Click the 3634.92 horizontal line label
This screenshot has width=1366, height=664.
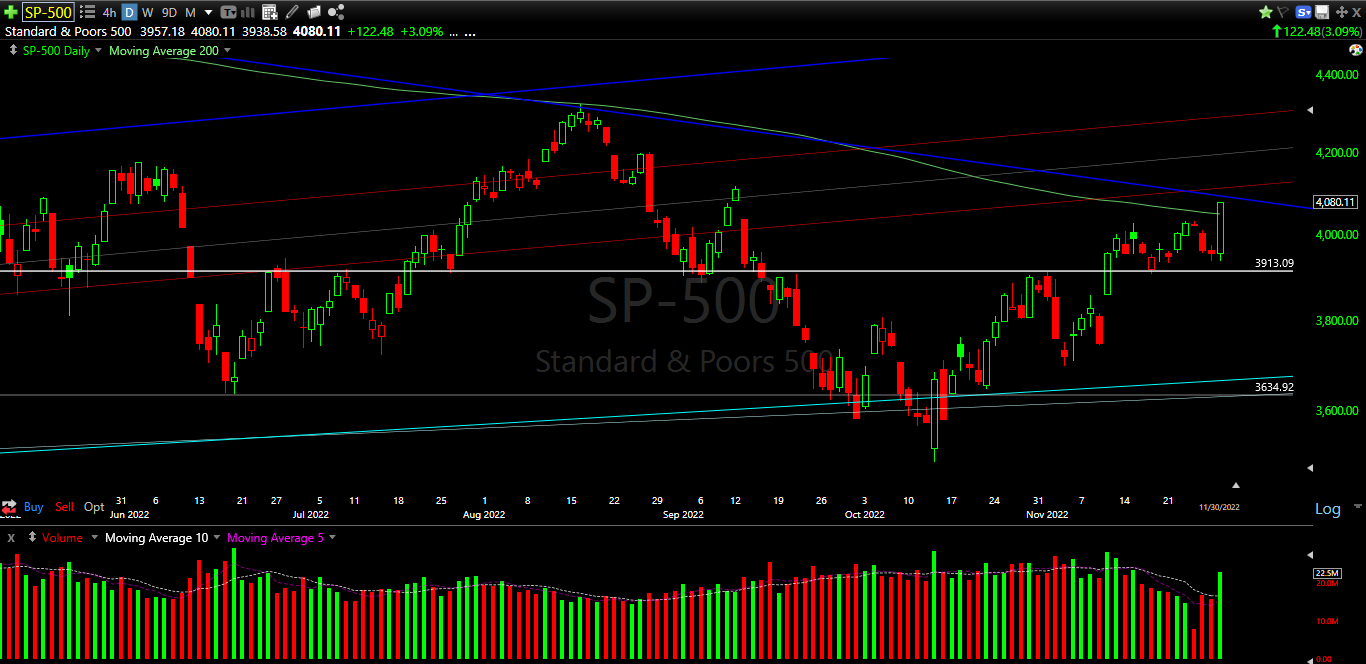point(1274,387)
